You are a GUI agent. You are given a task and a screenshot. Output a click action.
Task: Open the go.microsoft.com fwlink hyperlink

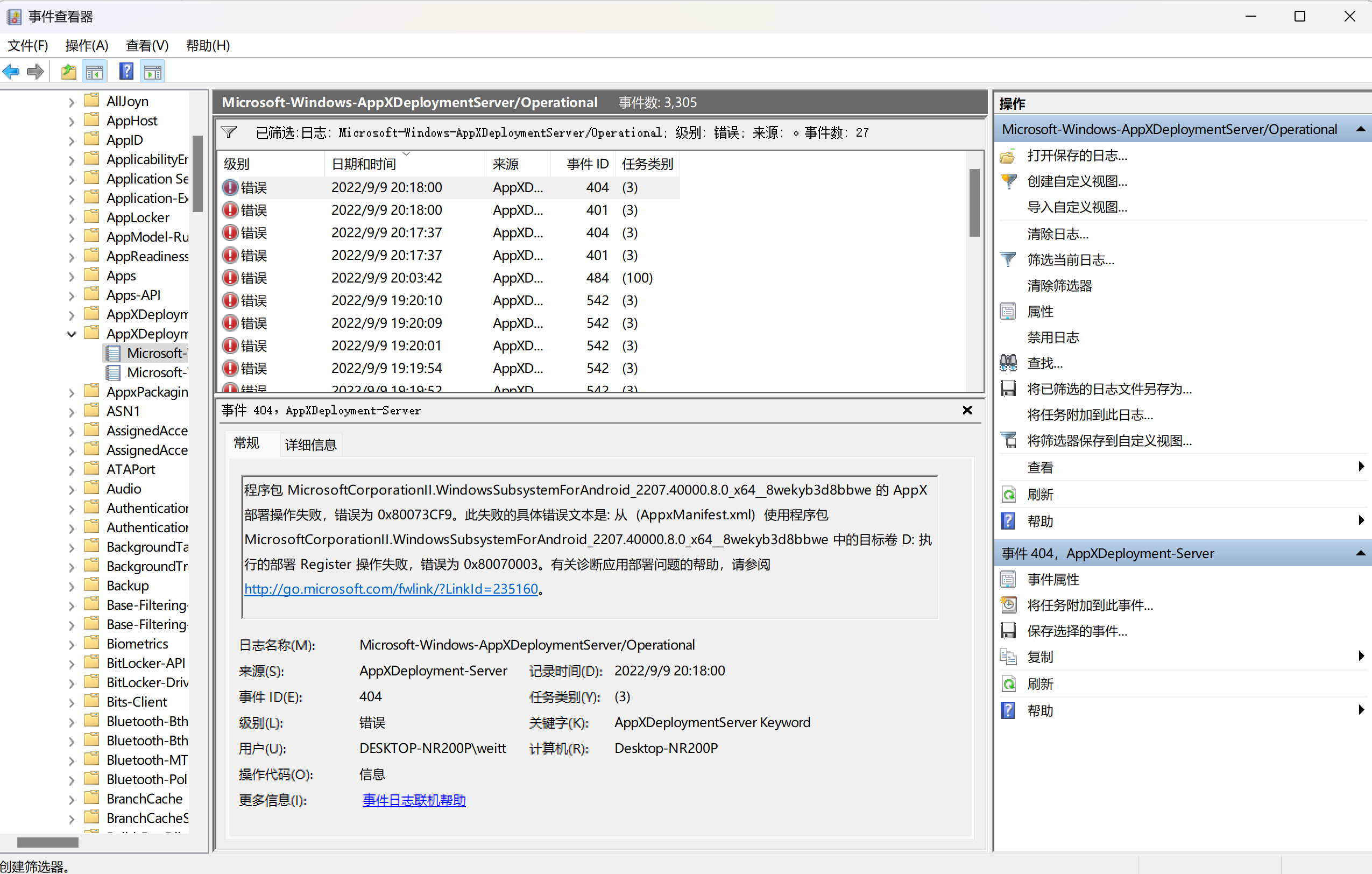(392, 589)
